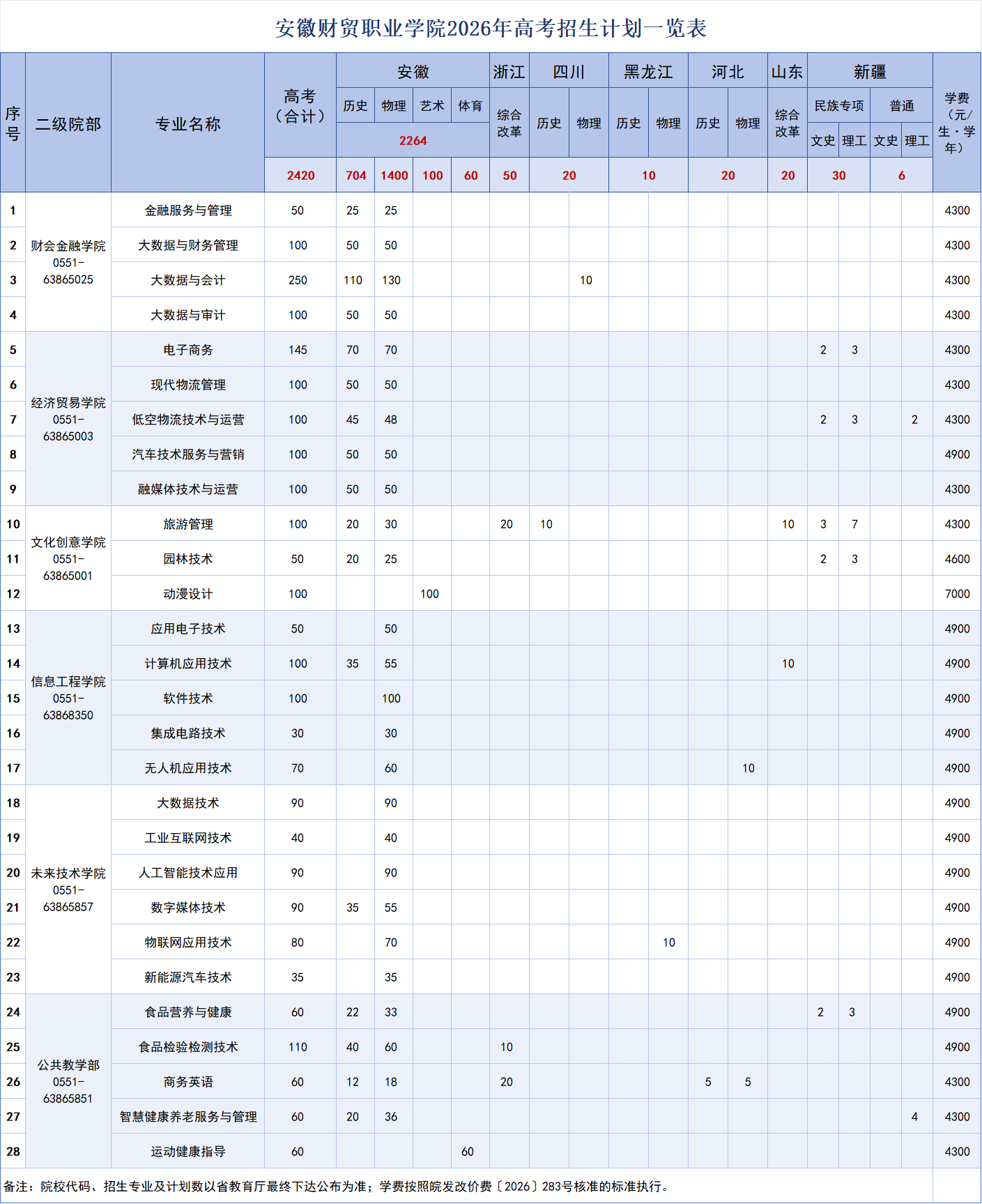The height and width of the screenshot is (1204, 982).
Task: Click the 文化创意学院 department cell
Action: point(68,558)
